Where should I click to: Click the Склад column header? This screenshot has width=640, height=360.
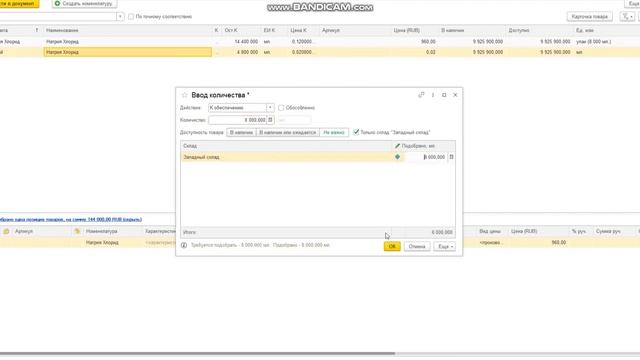[286, 146]
